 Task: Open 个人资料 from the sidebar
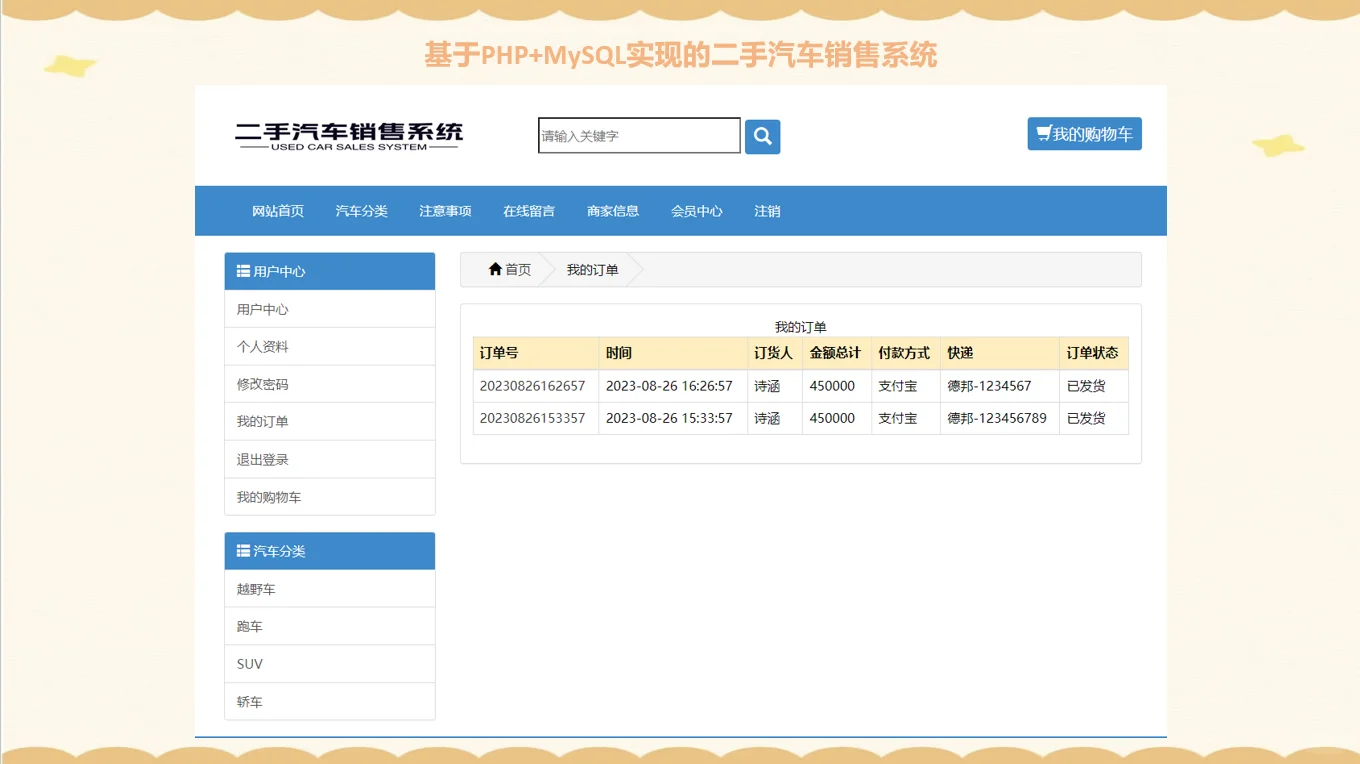click(261, 345)
